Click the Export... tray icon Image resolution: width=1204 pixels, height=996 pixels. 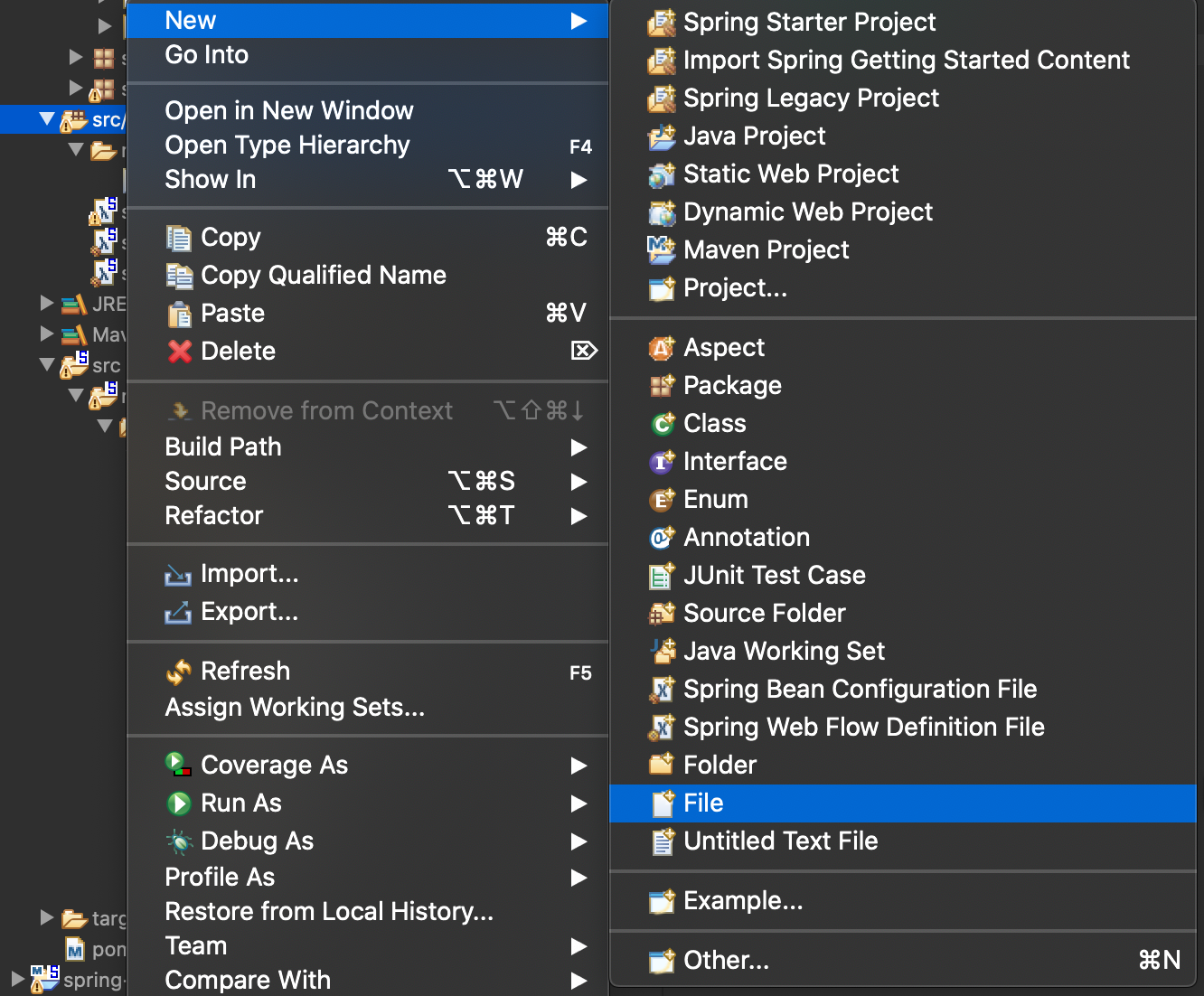[178, 613]
